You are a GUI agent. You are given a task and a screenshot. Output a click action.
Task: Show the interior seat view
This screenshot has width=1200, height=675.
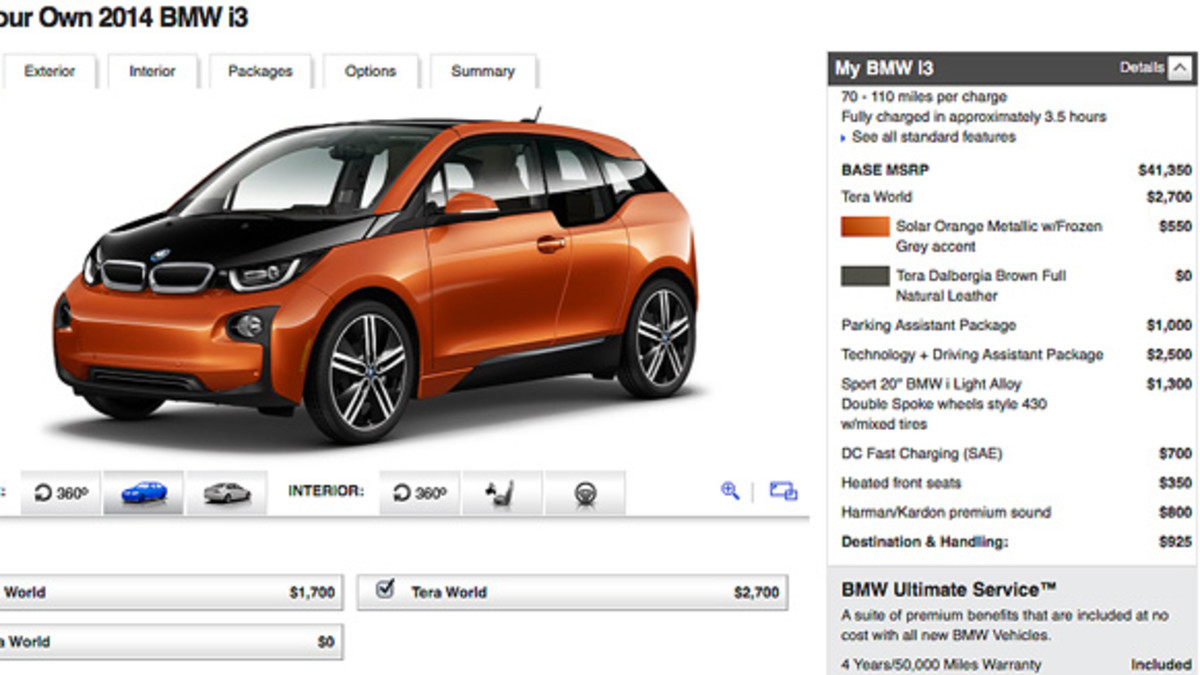coord(501,493)
